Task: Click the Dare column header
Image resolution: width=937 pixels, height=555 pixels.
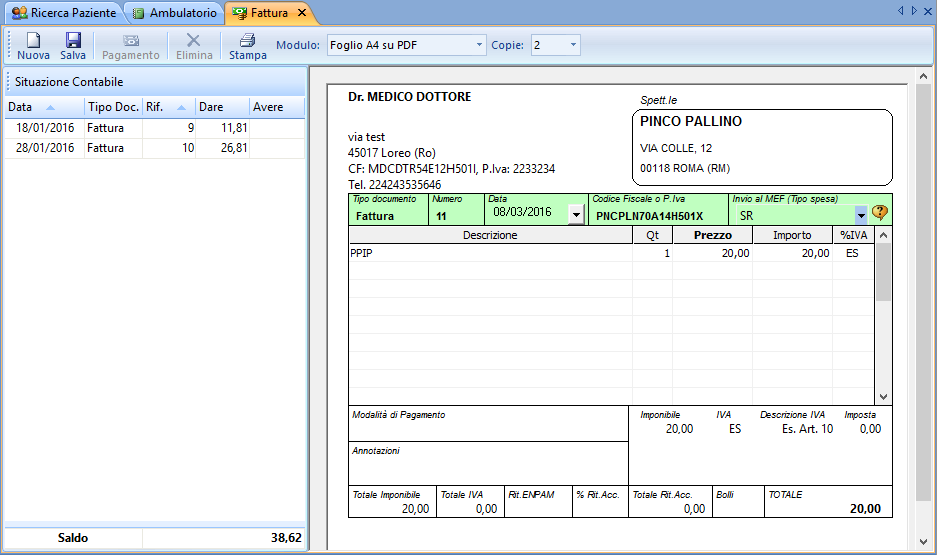Action: tap(222, 107)
